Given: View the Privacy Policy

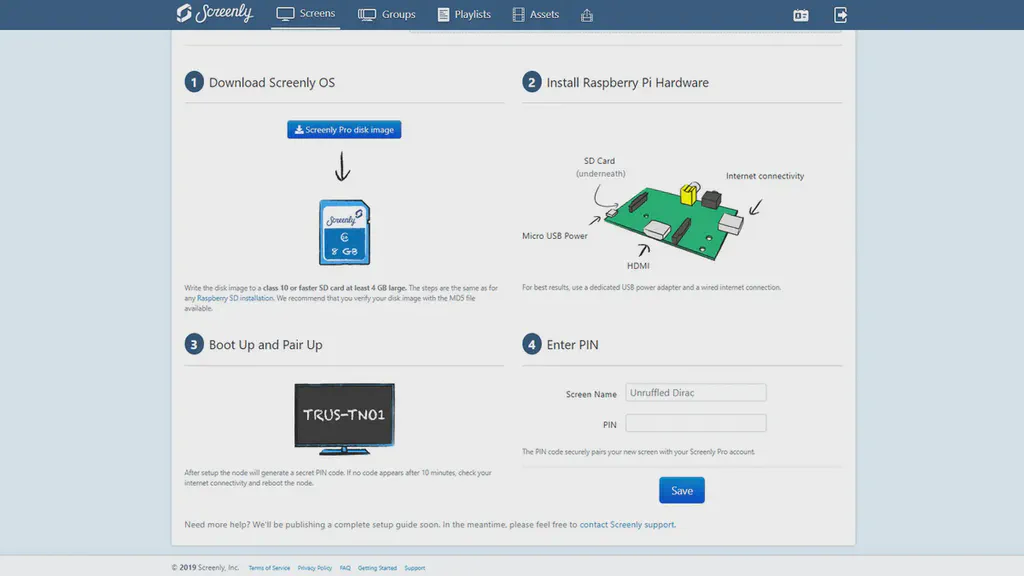Looking at the screenshot, I should click(x=315, y=567).
